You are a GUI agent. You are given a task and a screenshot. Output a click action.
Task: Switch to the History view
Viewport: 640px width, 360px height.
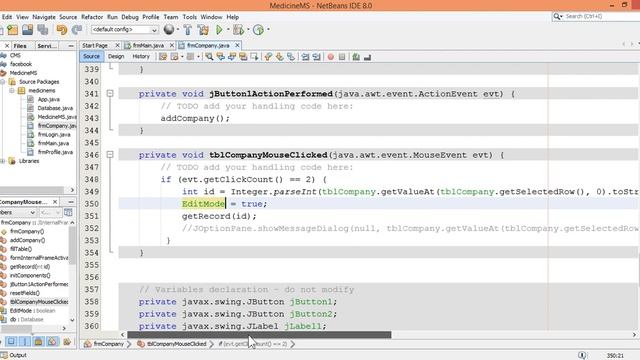point(141,57)
